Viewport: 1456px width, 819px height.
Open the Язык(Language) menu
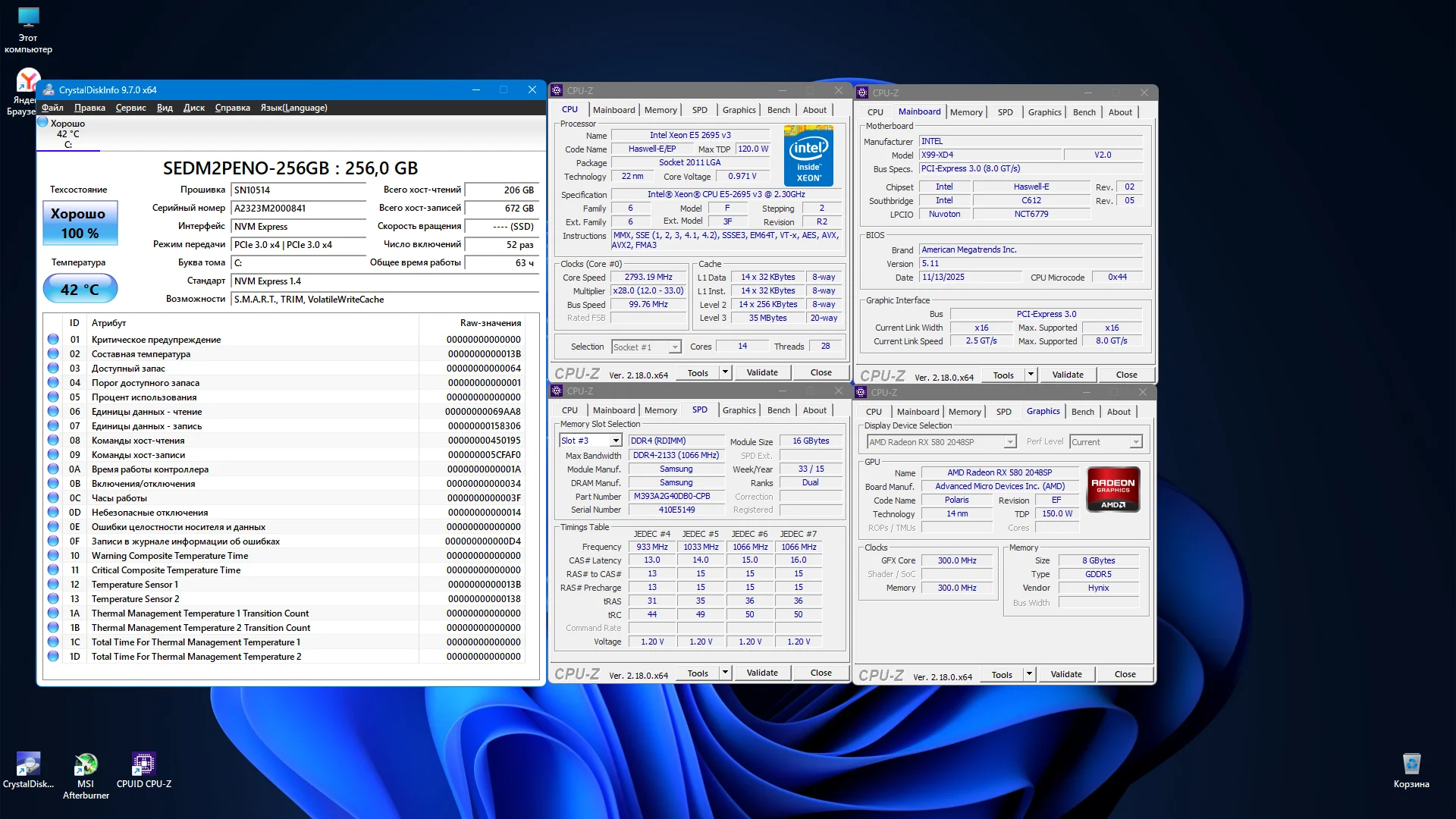(293, 108)
